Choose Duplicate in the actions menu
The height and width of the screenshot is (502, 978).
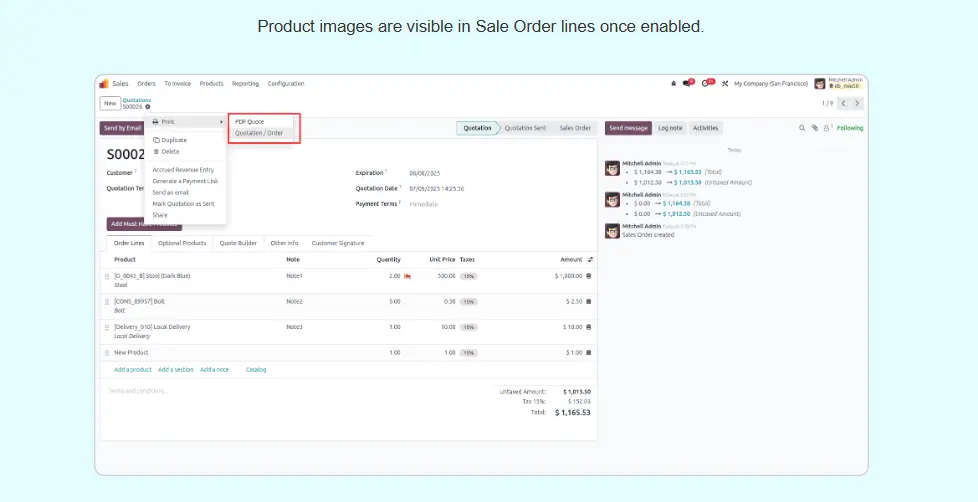click(173, 140)
